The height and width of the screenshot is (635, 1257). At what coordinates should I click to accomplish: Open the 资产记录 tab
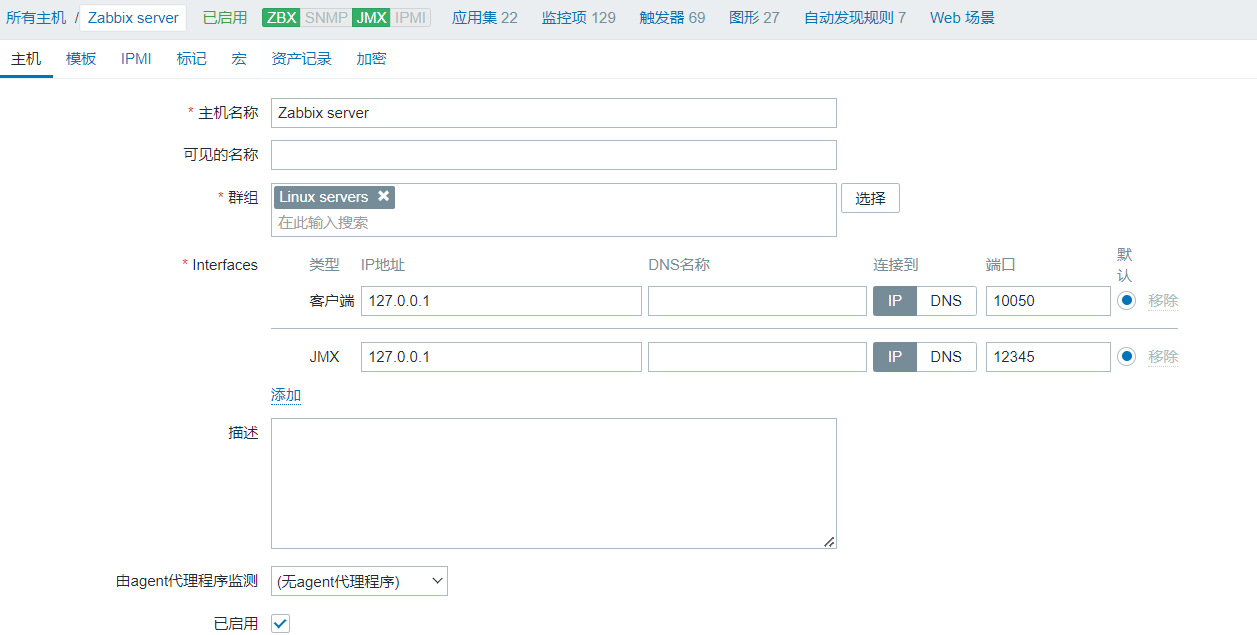click(301, 59)
